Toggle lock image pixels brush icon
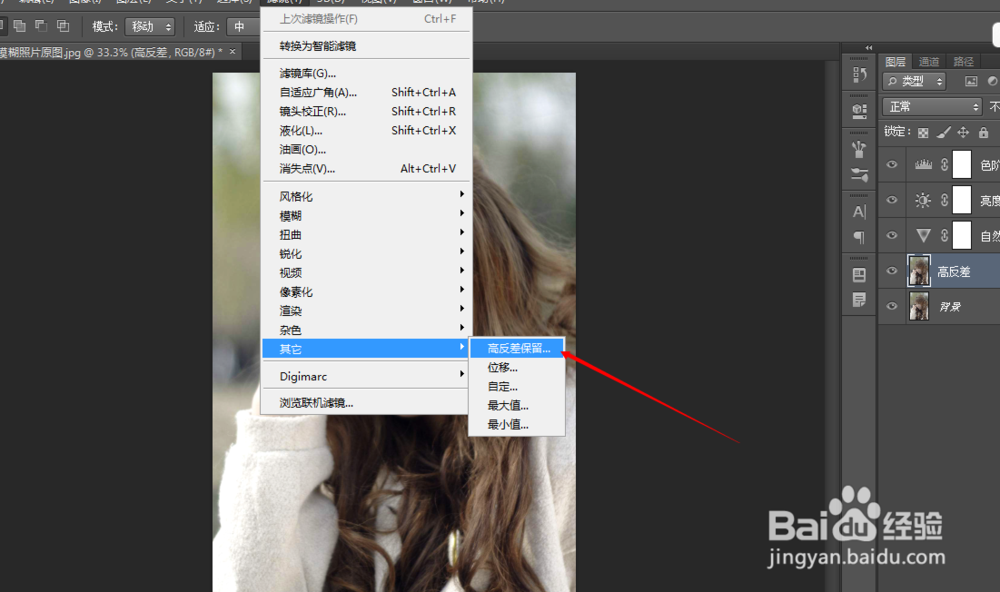 [943, 132]
